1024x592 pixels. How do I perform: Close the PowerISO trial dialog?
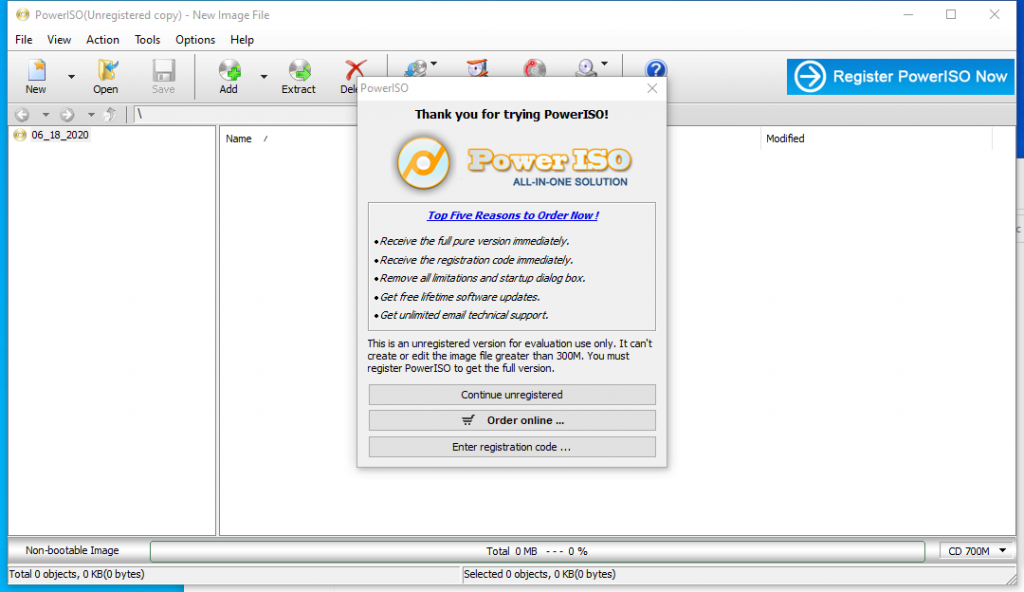pos(652,88)
